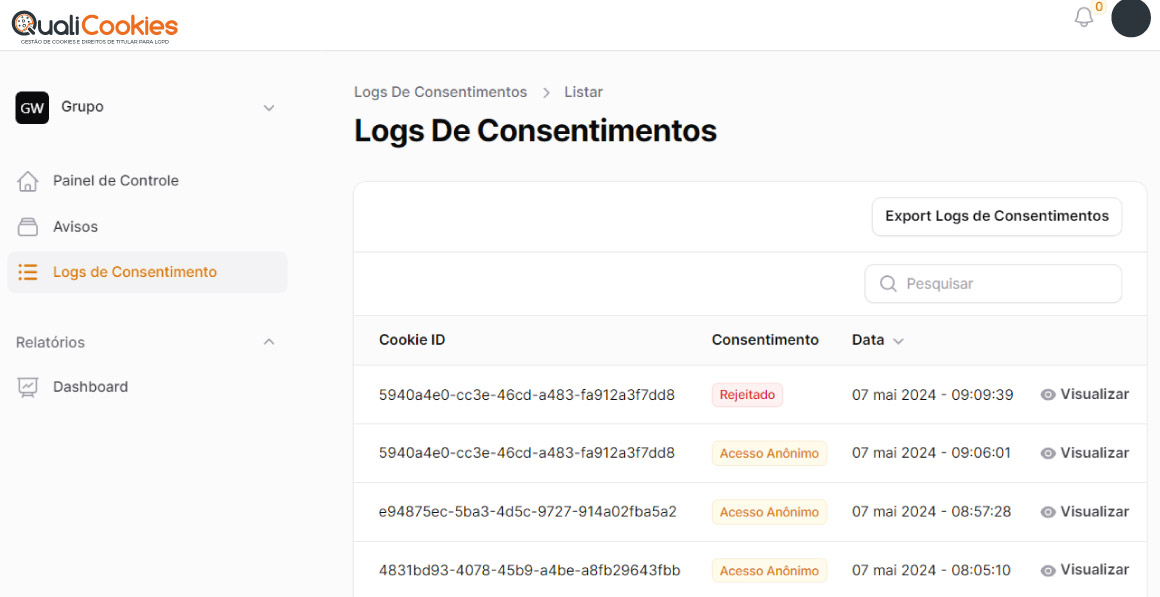
Task: View the log entry from 09:06:01
Action: coord(1084,453)
